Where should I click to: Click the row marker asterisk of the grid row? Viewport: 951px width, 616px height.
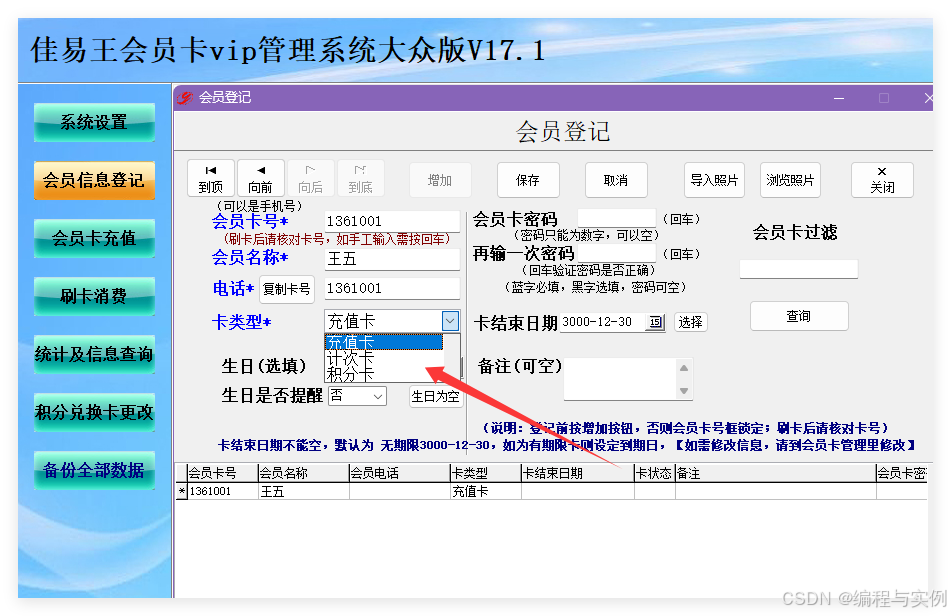coord(181,492)
